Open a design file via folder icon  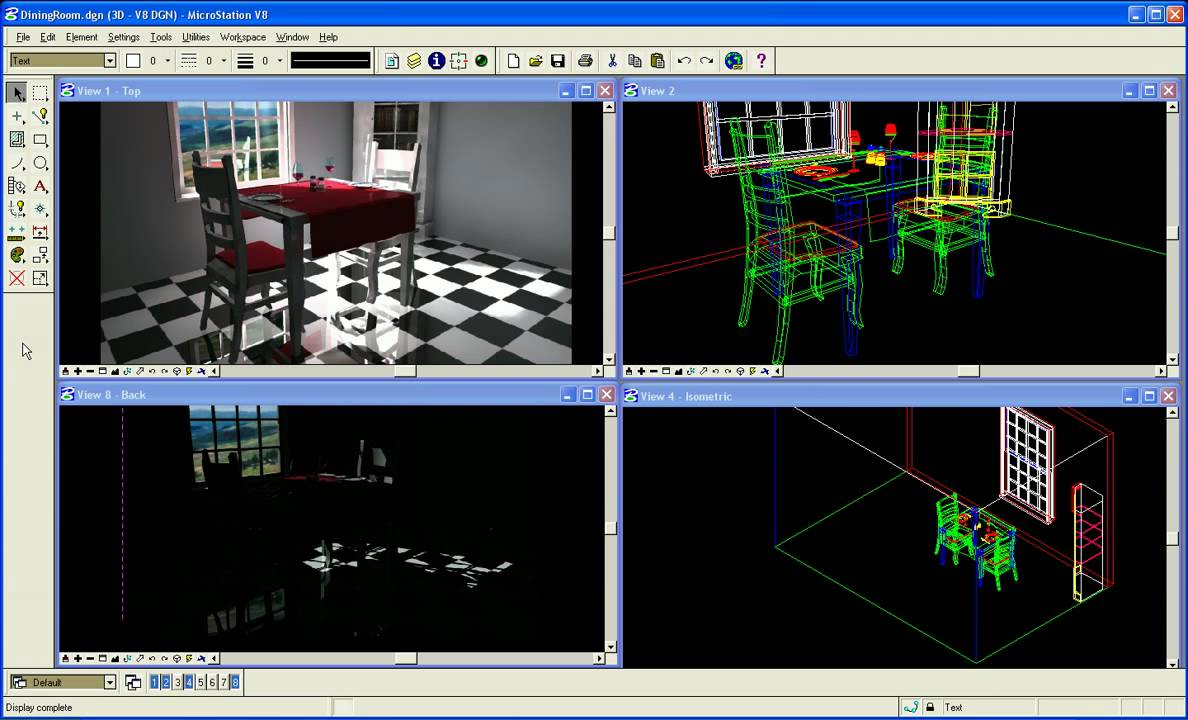[536, 61]
